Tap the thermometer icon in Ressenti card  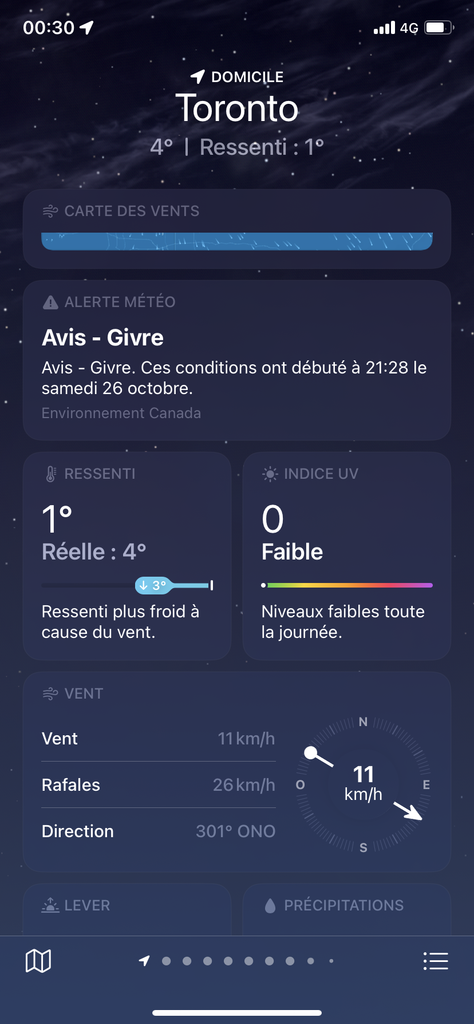50,473
